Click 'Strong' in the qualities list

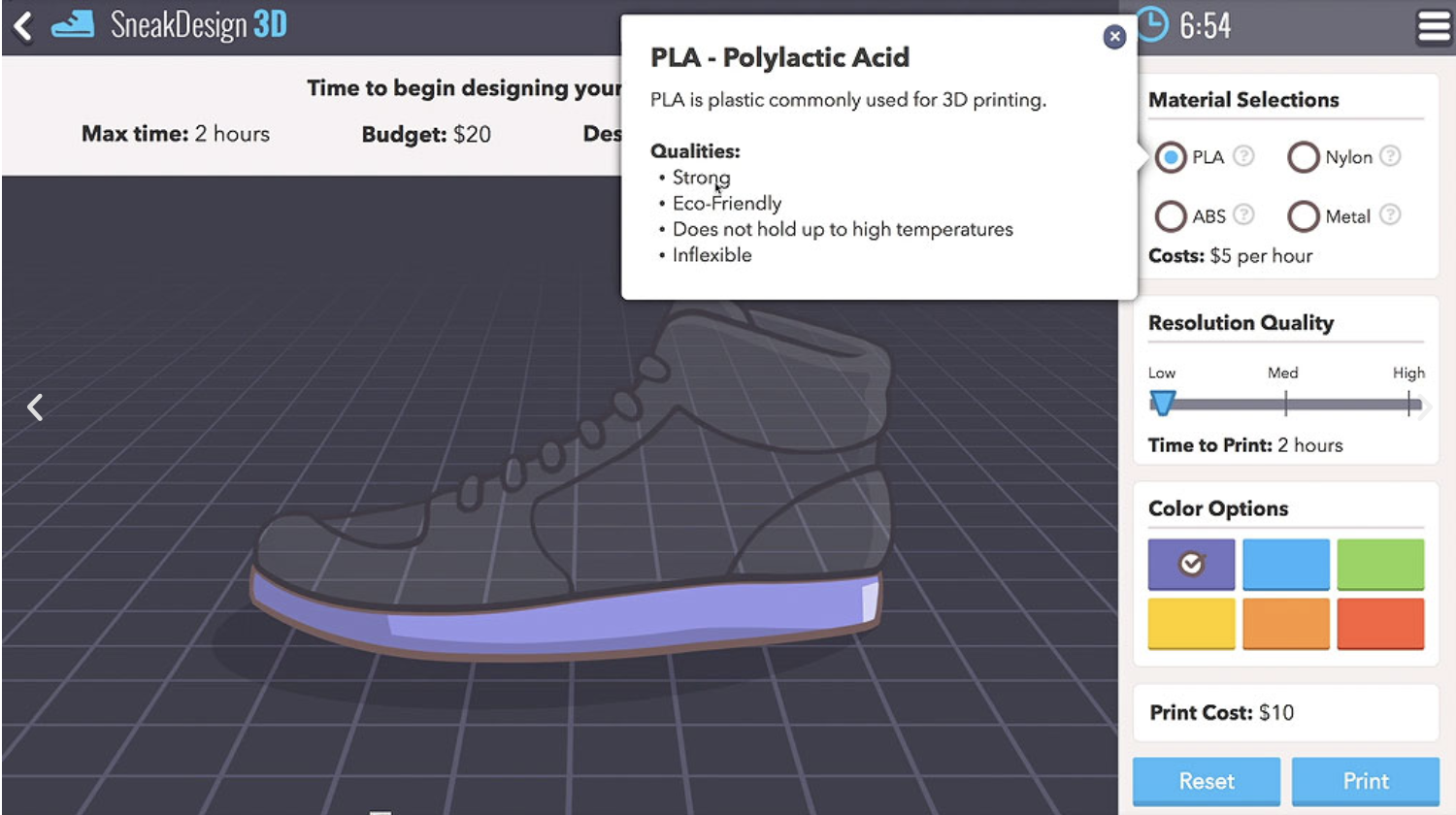[x=701, y=178]
